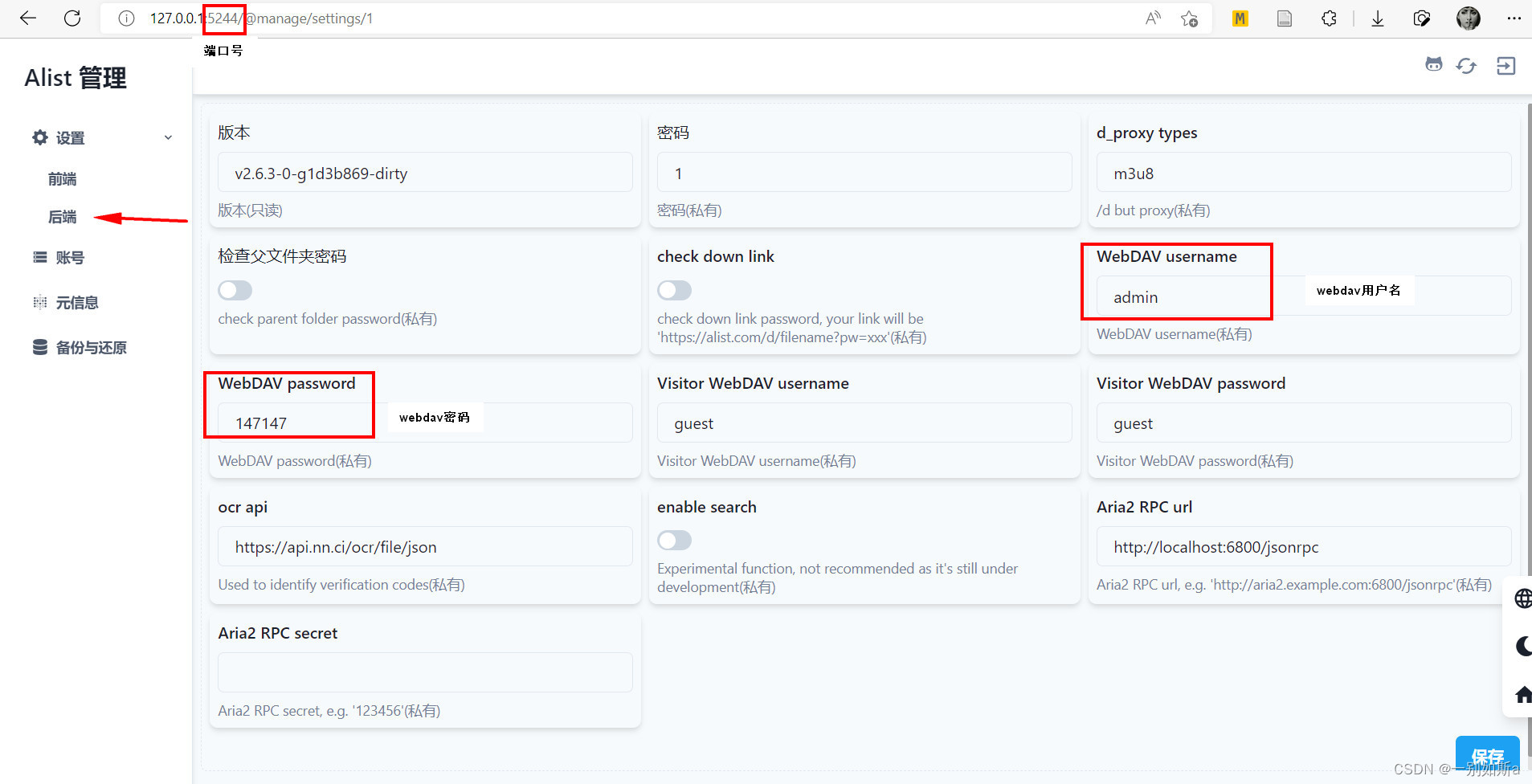Image resolution: width=1532 pixels, height=784 pixels.
Task: Click the Visitor WebDAV username field
Action: click(x=864, y=423)
